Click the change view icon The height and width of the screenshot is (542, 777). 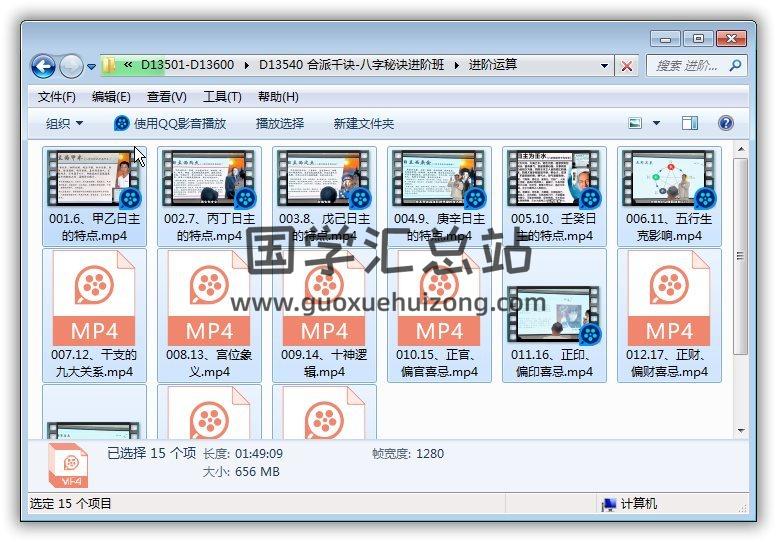coord(635,123)
